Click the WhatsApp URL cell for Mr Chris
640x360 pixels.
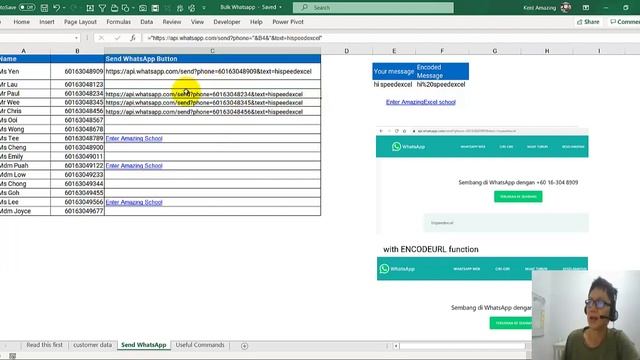coord(212,111)
